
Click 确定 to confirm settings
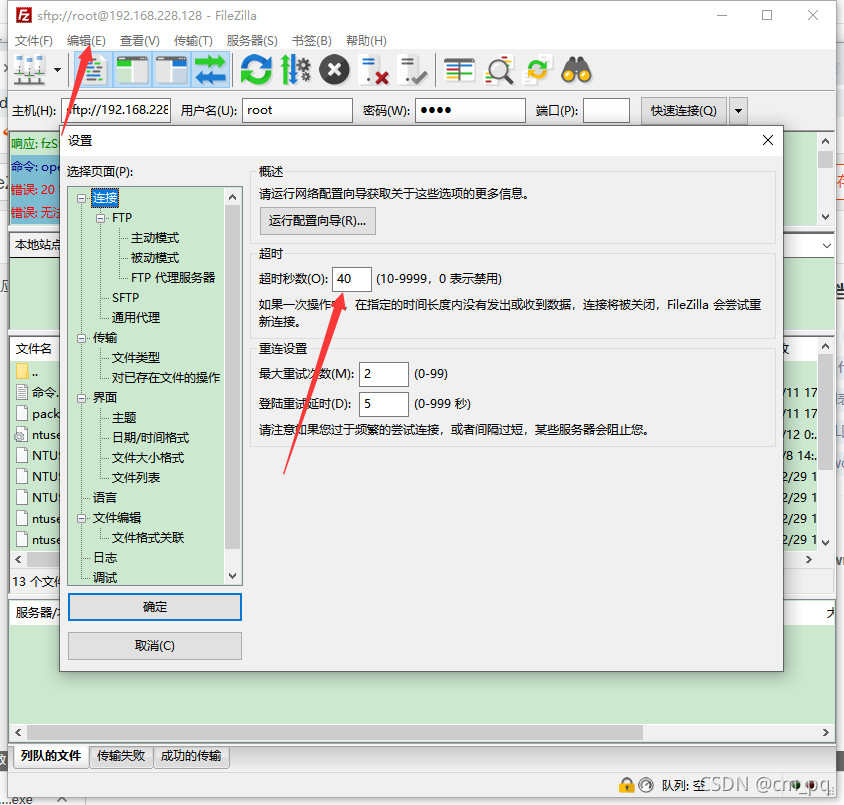click(155, 607)
